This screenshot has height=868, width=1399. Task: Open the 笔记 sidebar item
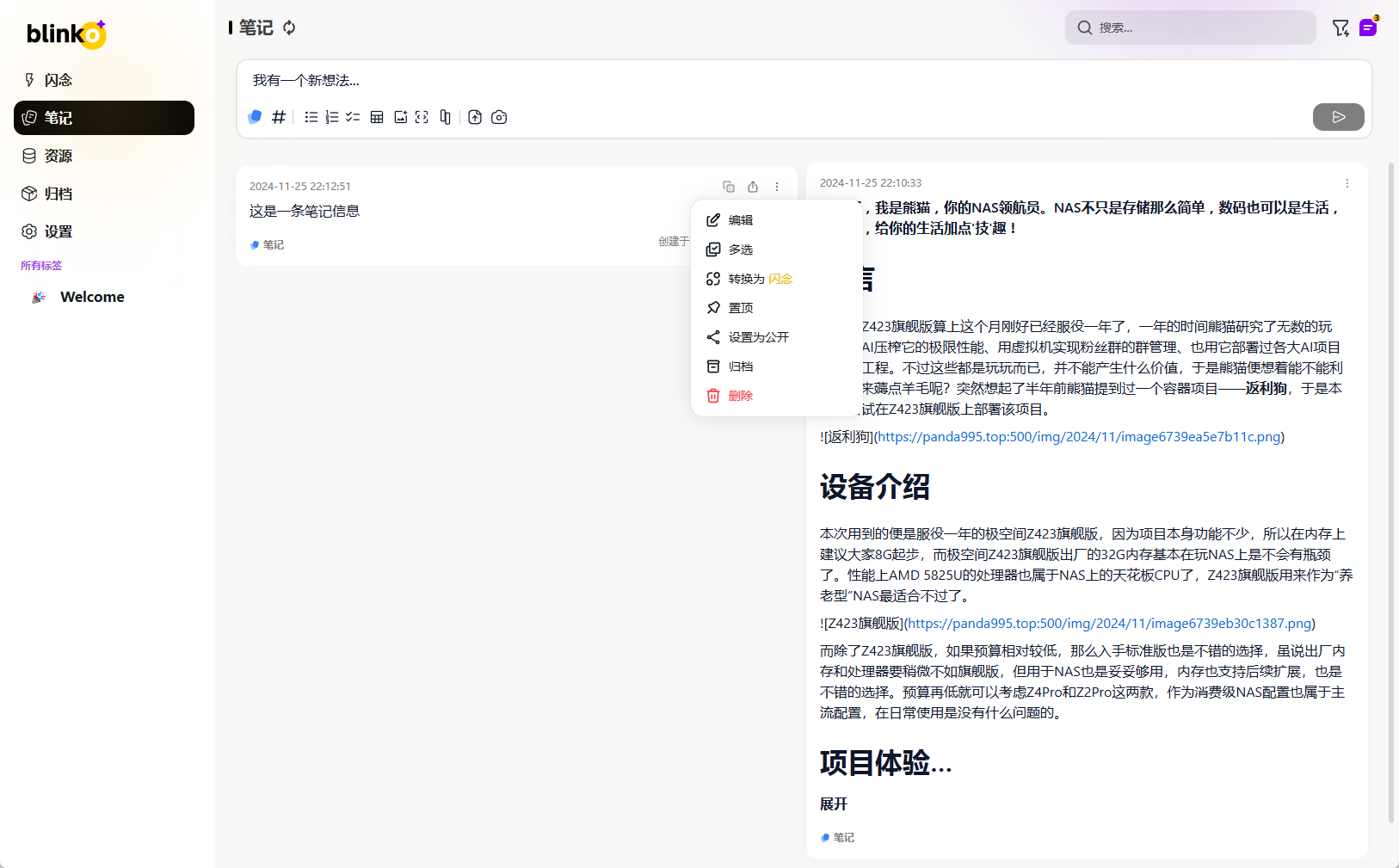(104, 118)
